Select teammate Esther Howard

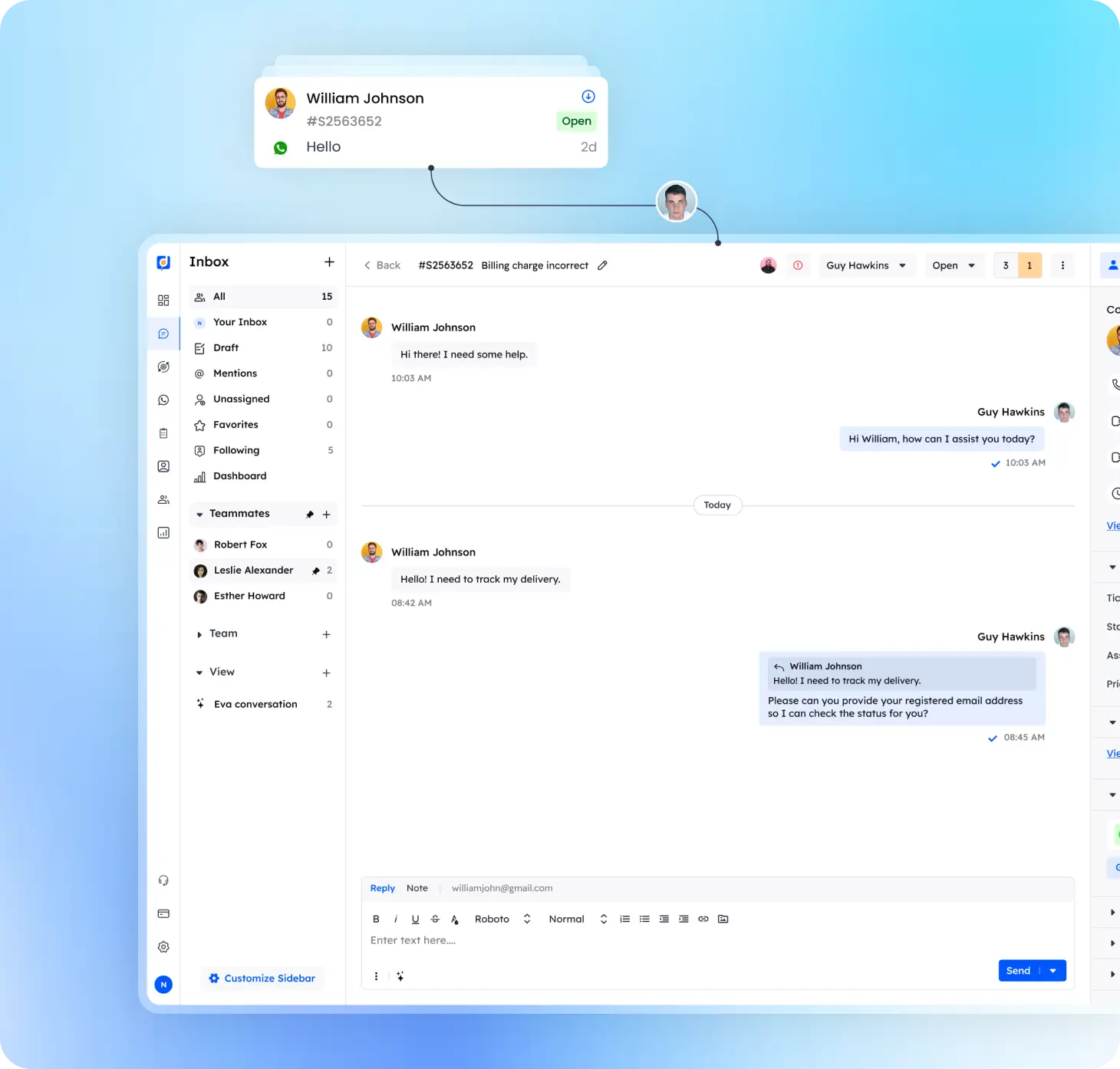263,596
